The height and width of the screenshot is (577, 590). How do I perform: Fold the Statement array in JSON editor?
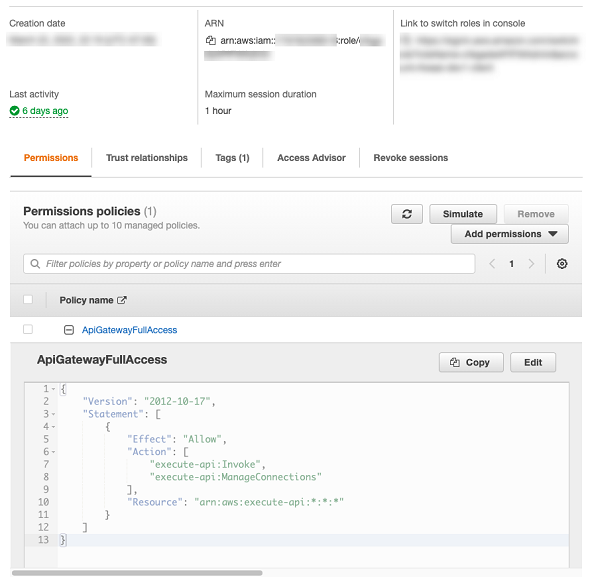pos(53,414)
